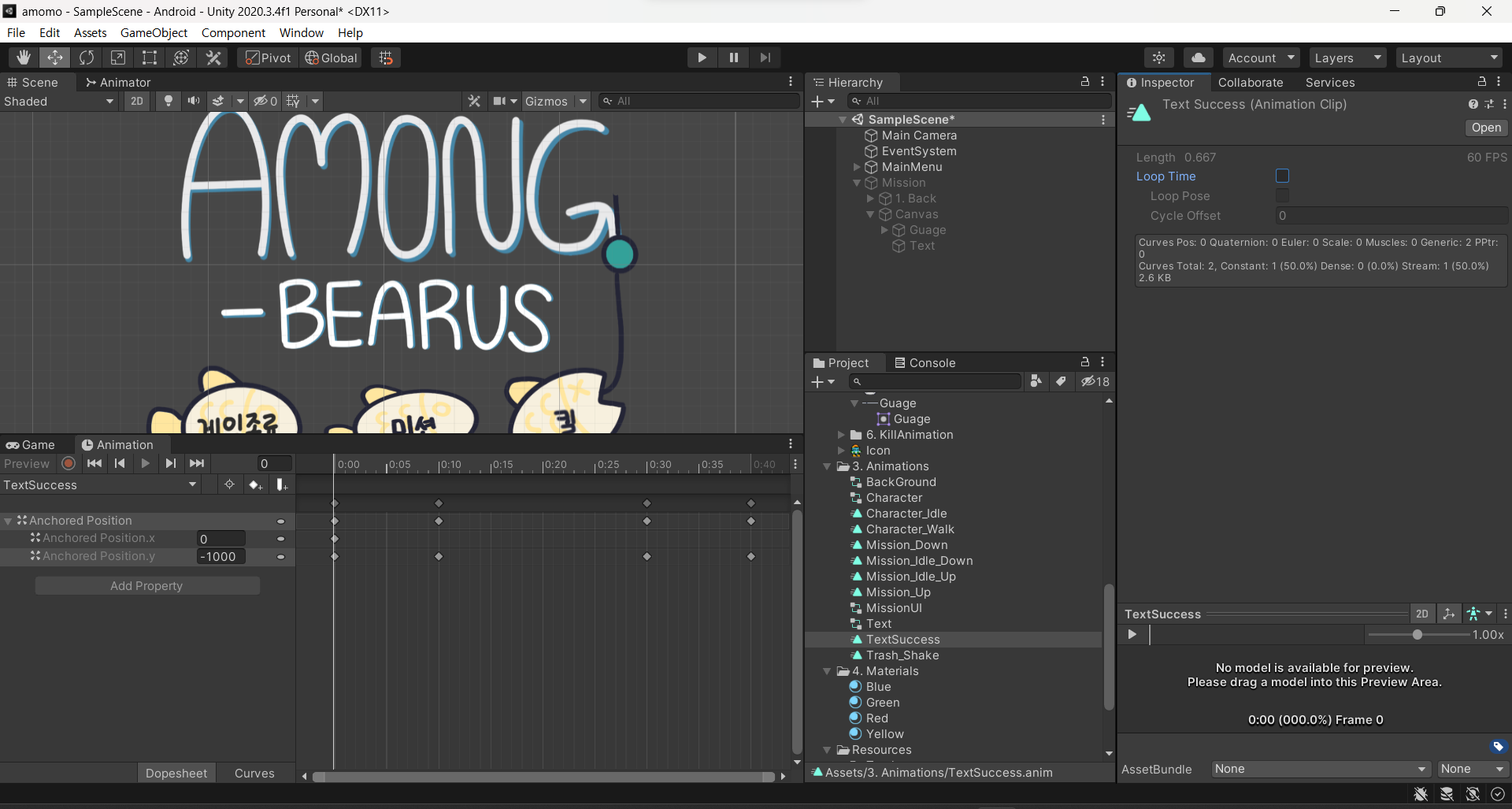The height and width of the screenshot is (809, 1512).
Task: Switch to Curves view
Action: pos(254,773)
